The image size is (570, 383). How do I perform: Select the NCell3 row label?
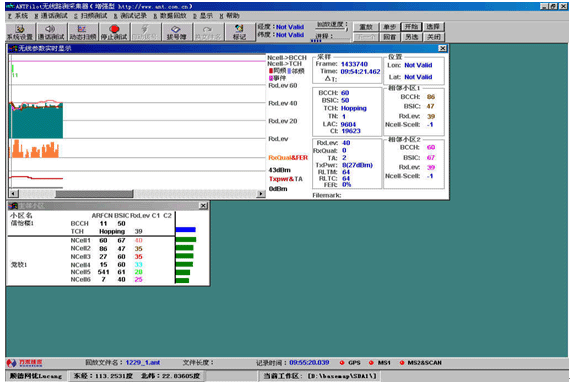point(80,257)
